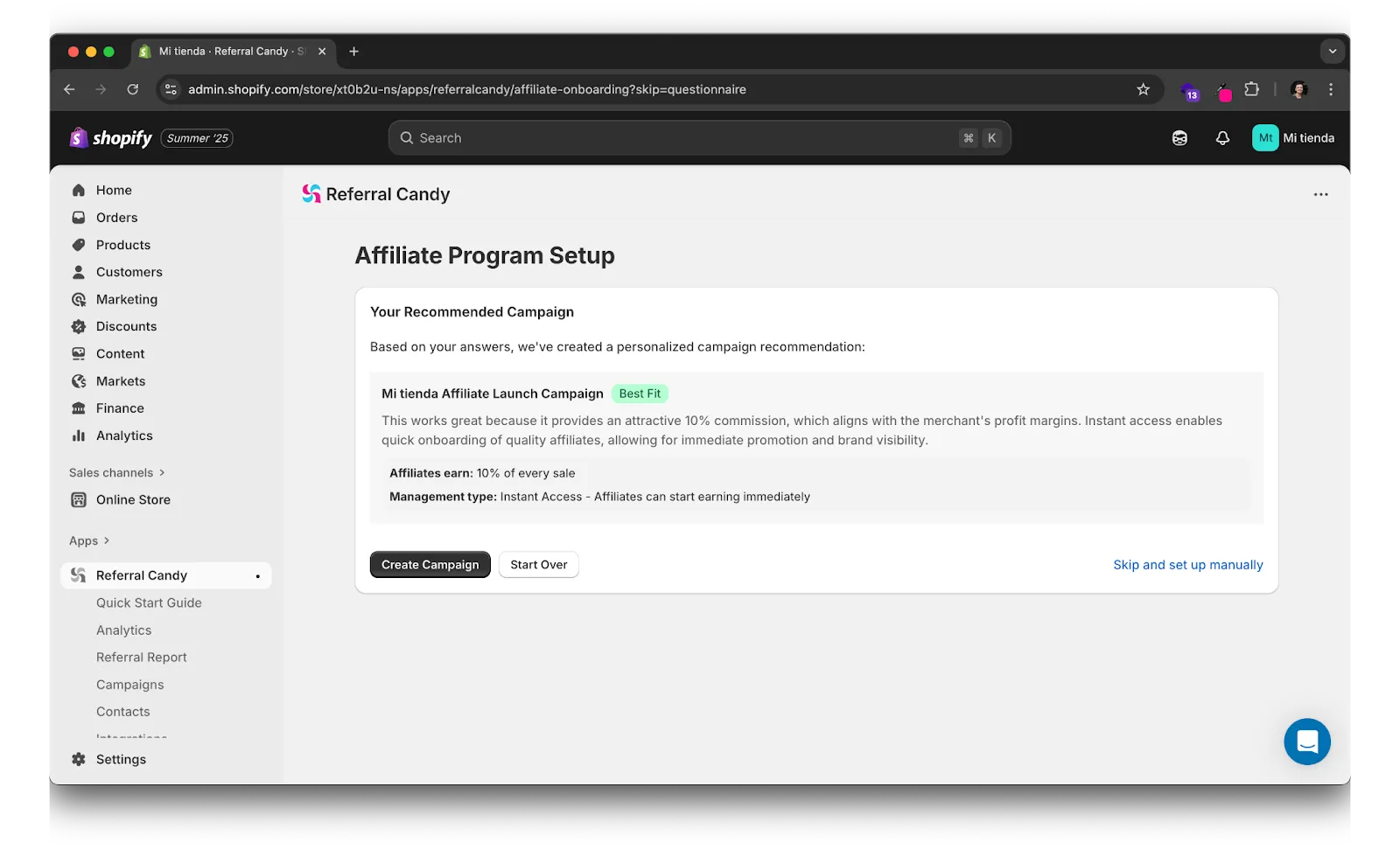The height and width of the screenshot is (850, 1400).
Task: Open Marketing using the megaphone icon
Action: coord(79,299)
